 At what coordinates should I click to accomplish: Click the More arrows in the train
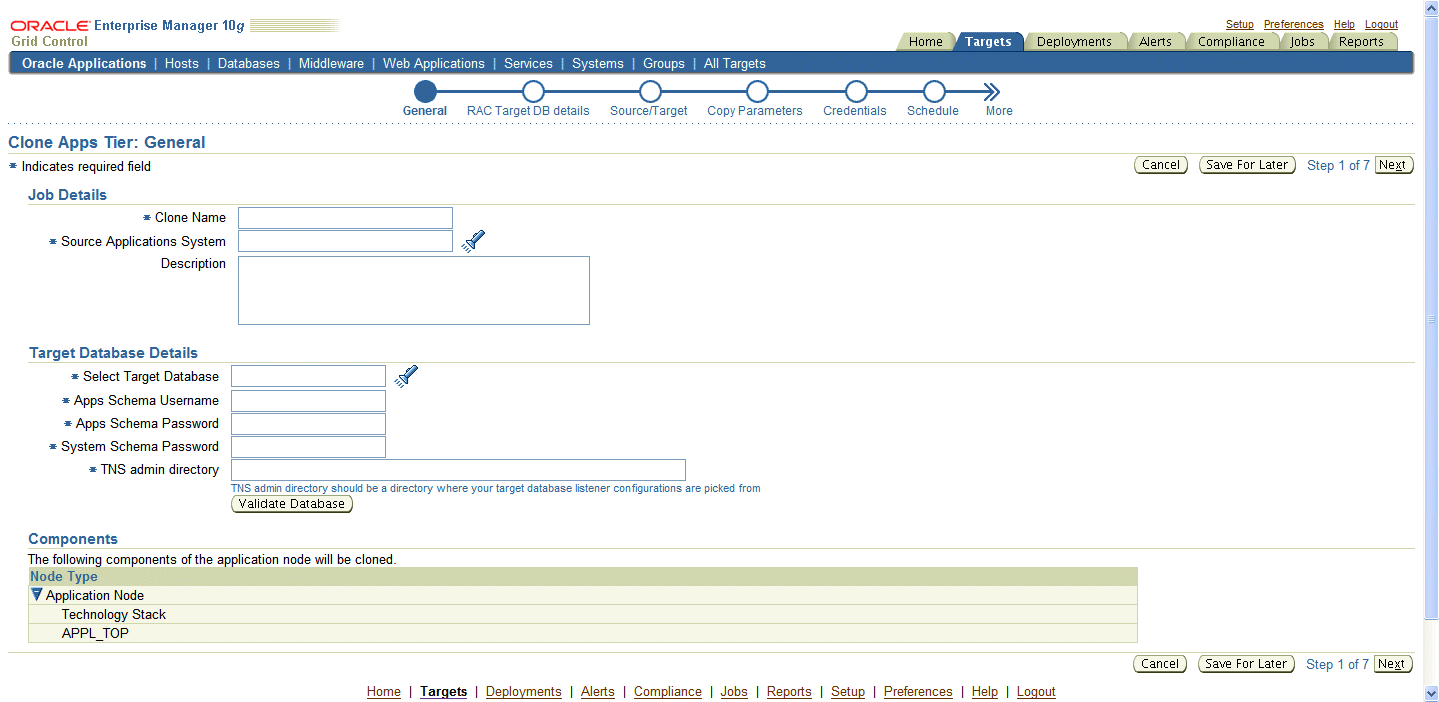point(991,92)
